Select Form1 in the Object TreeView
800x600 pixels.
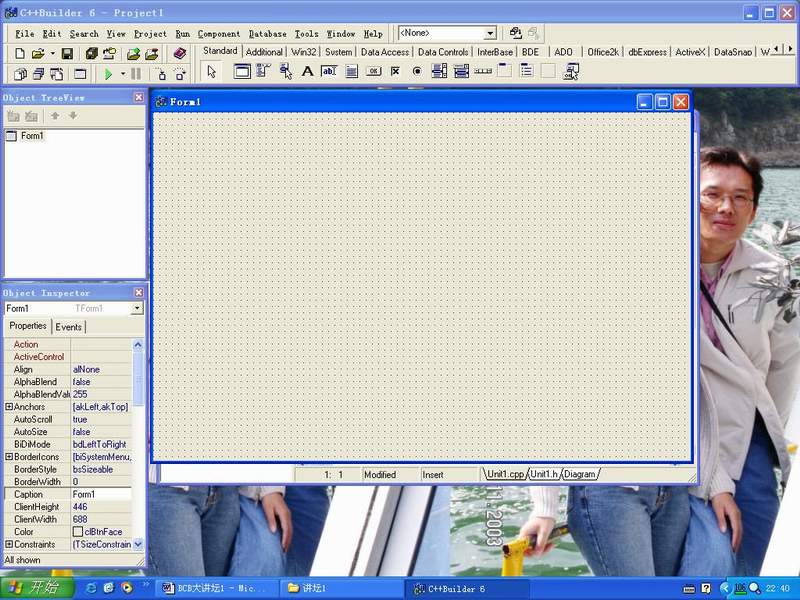32,136
